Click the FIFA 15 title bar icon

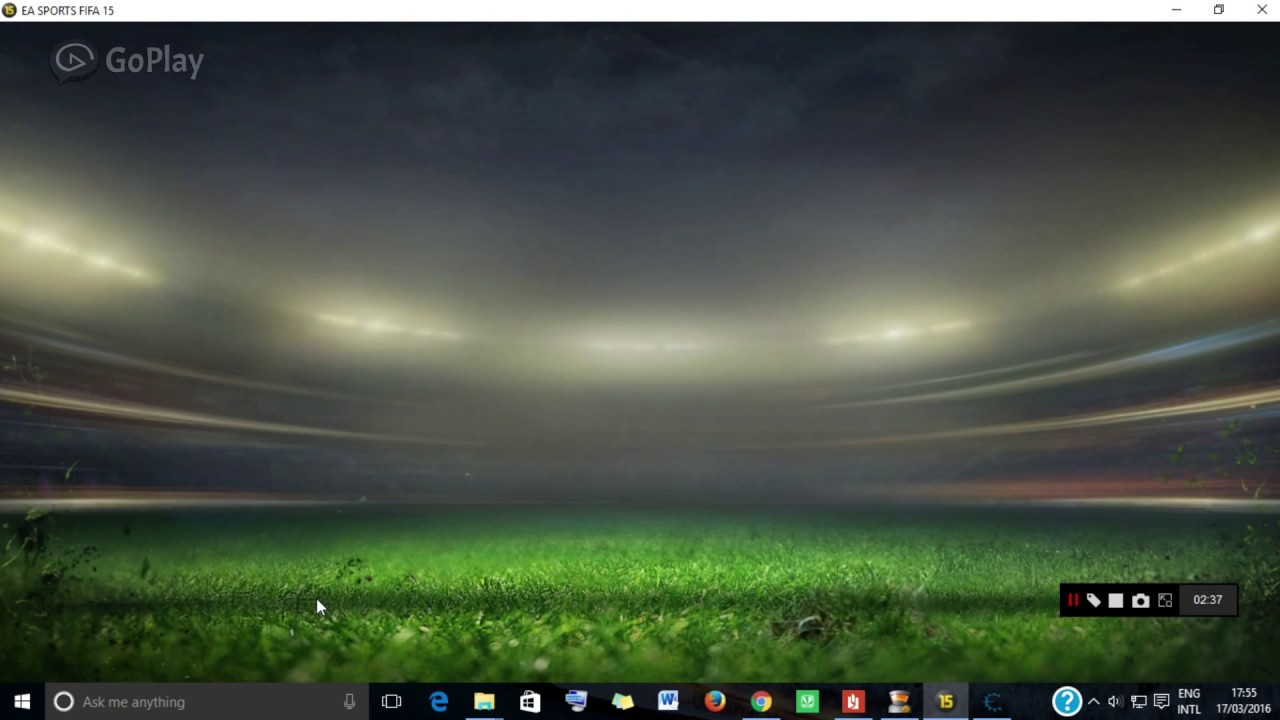(x=9, y=10)
